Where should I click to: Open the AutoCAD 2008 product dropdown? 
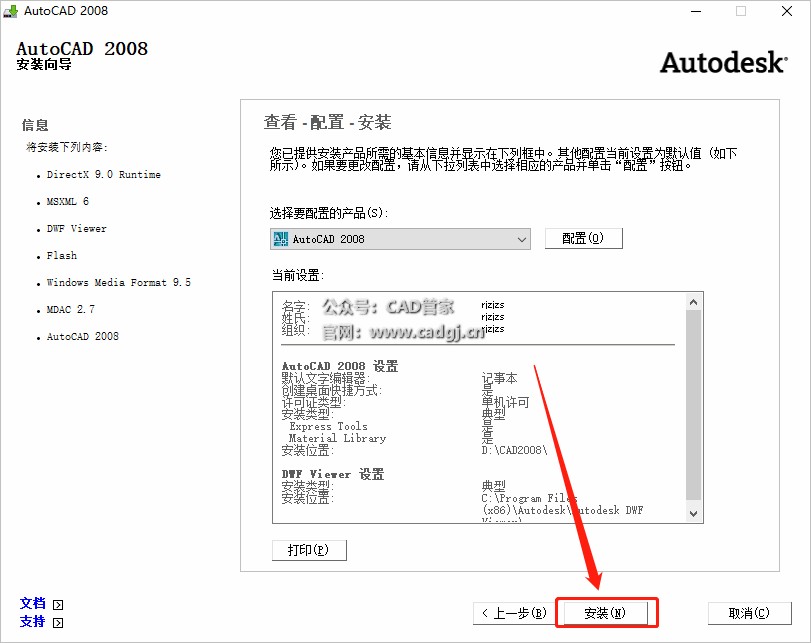400,239
